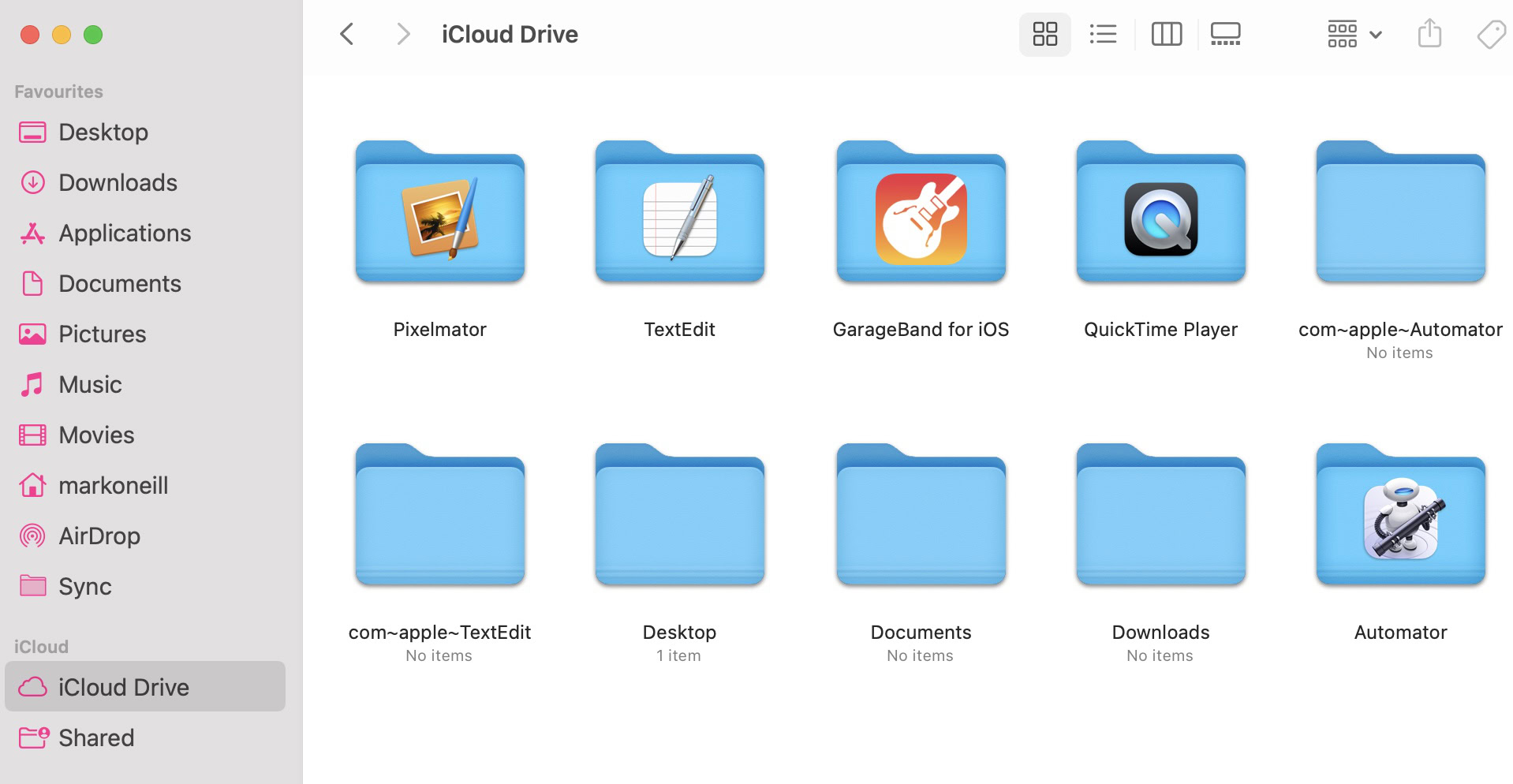Open the group-by options dropdown

[1354, 34]
